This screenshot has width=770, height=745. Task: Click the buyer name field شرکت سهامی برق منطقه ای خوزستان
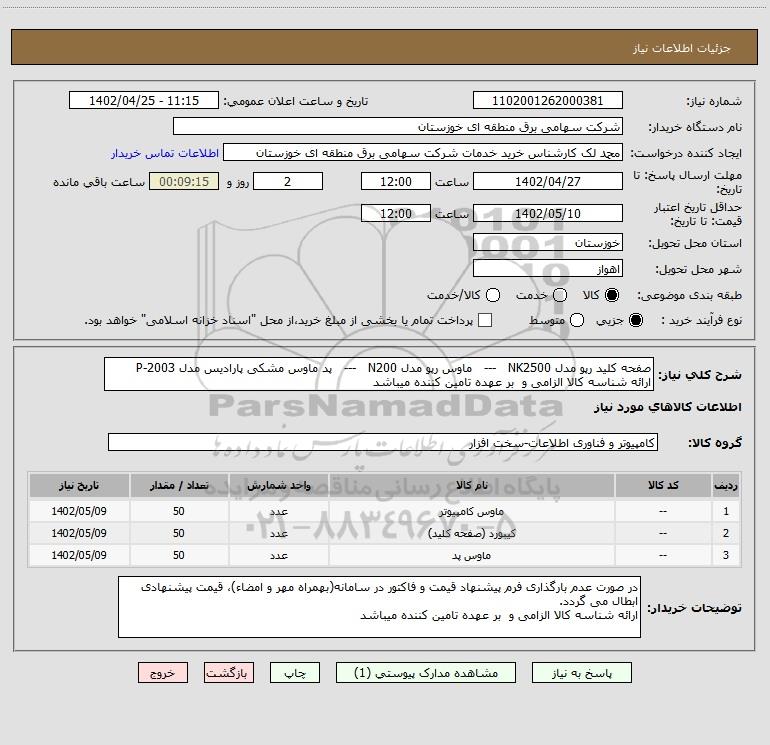[x=398, y=126]
